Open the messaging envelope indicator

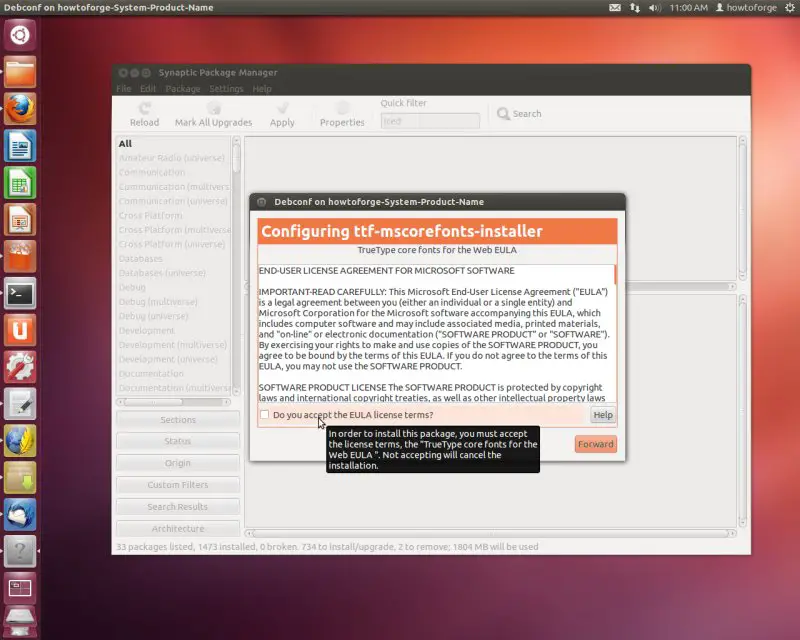(x=615, y=8)
